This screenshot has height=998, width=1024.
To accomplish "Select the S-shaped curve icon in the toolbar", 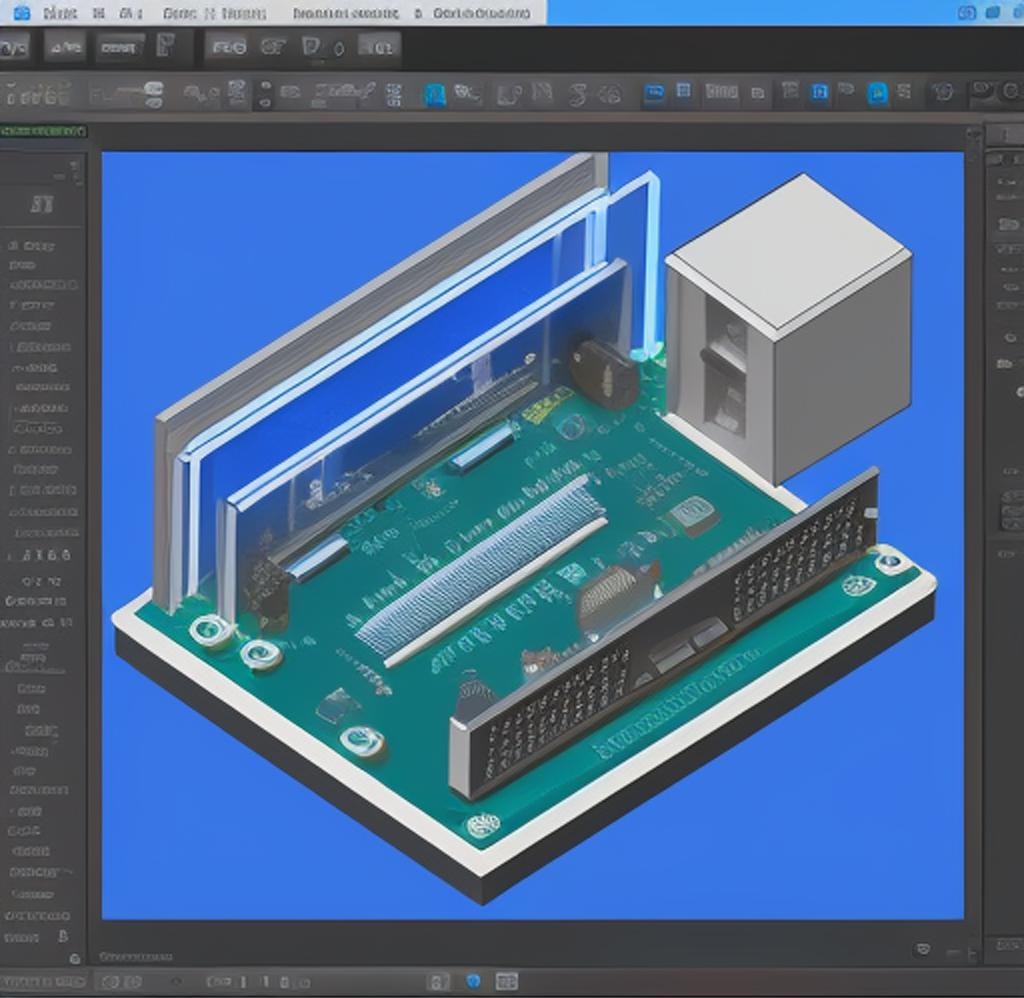I will tap(577, 95).
